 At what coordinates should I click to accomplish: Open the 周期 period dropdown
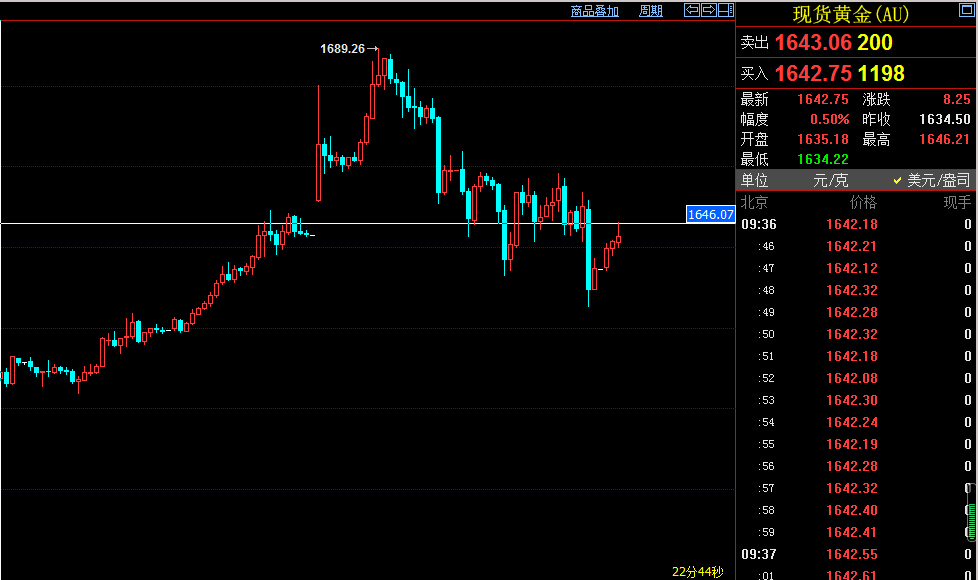coord(650,11)
